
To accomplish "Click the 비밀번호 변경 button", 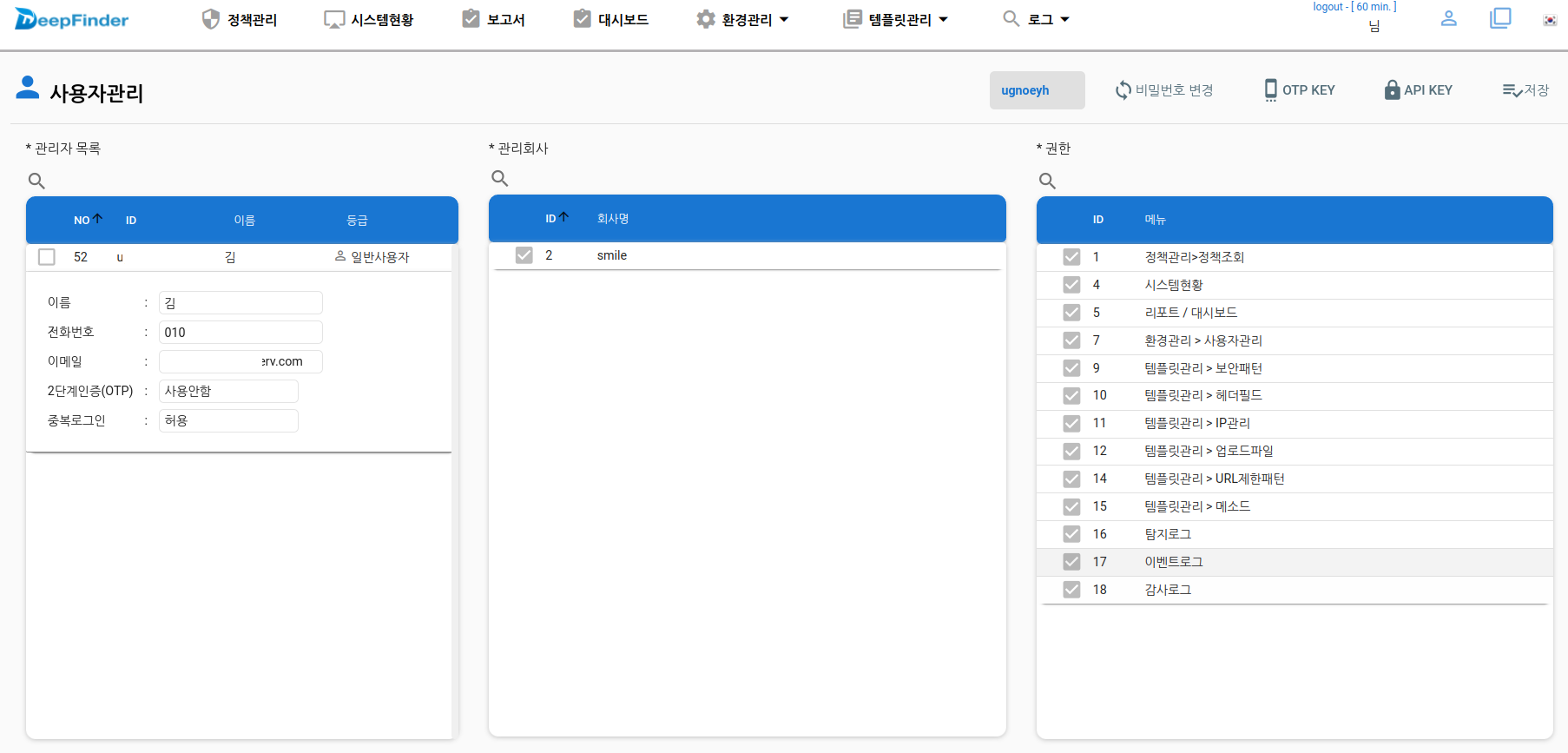I will (1164, 90).
